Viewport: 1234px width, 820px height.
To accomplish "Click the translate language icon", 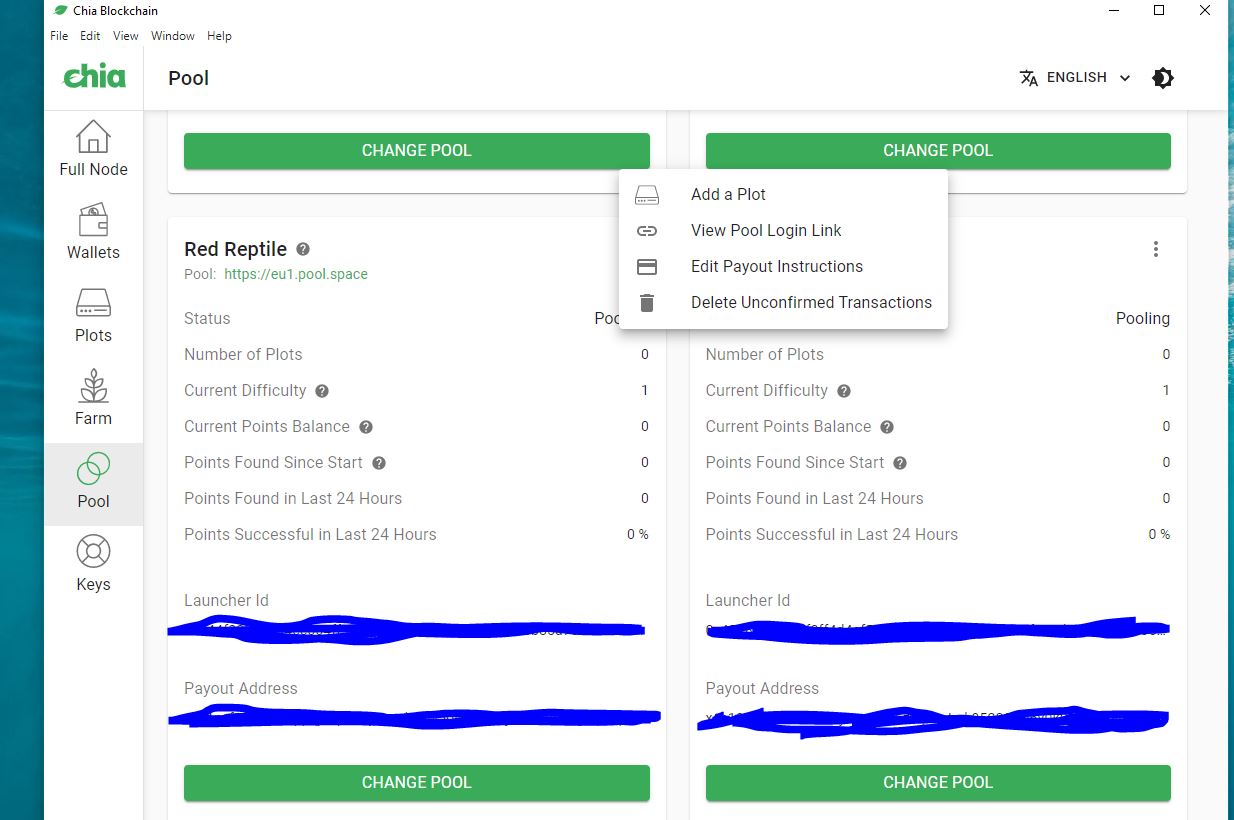I will 1028,78.
